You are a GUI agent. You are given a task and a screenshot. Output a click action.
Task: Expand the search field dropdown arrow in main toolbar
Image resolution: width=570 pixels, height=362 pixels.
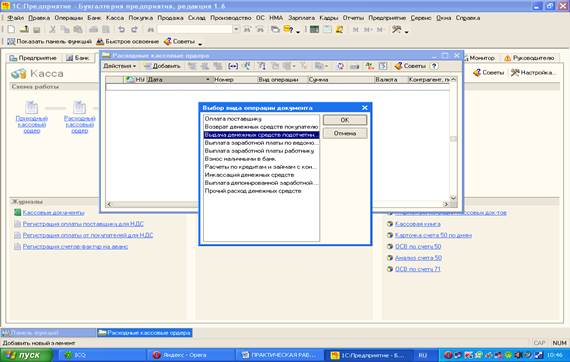pos(236,29)
